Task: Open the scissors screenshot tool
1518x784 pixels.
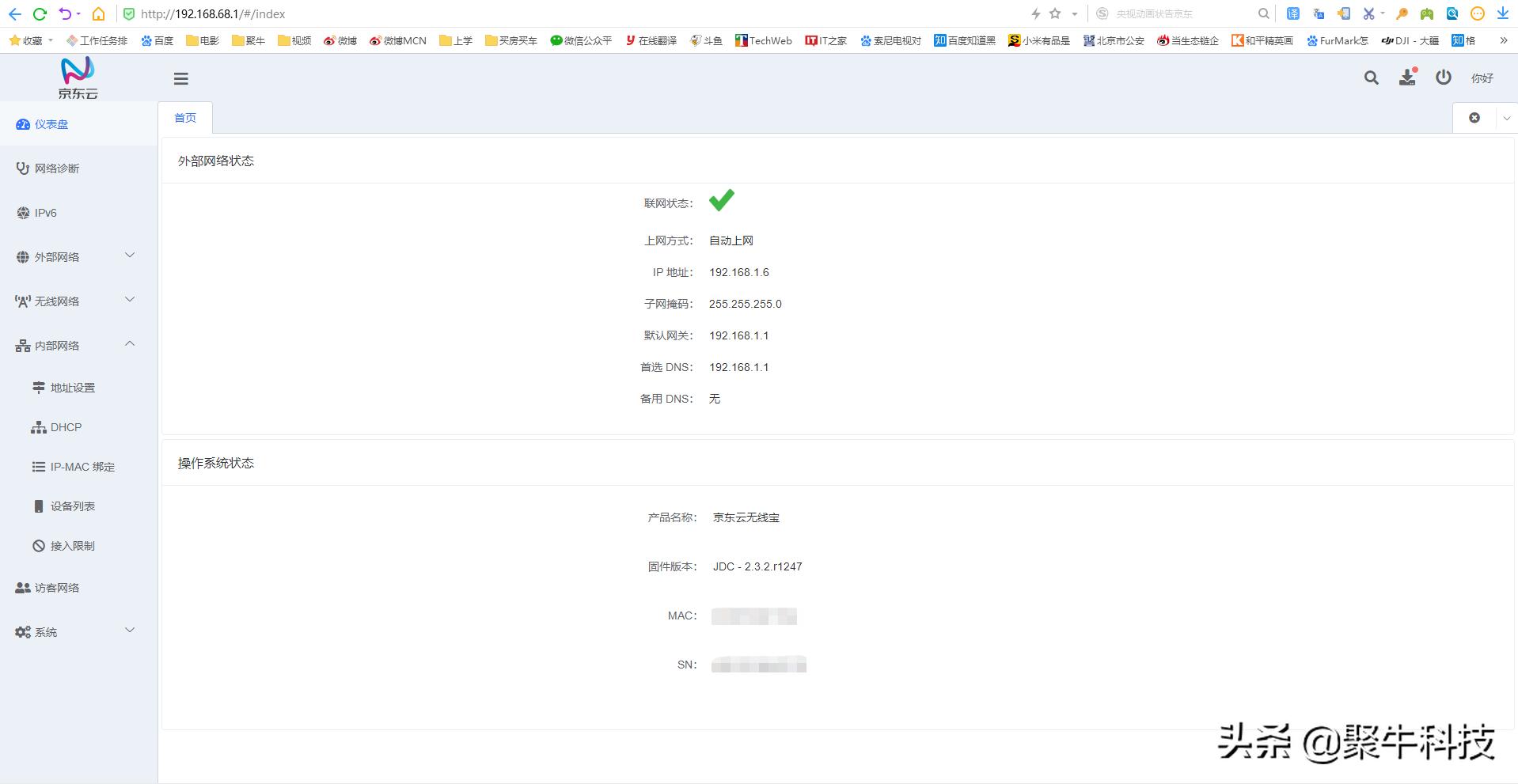Action: coord(1368,13)
